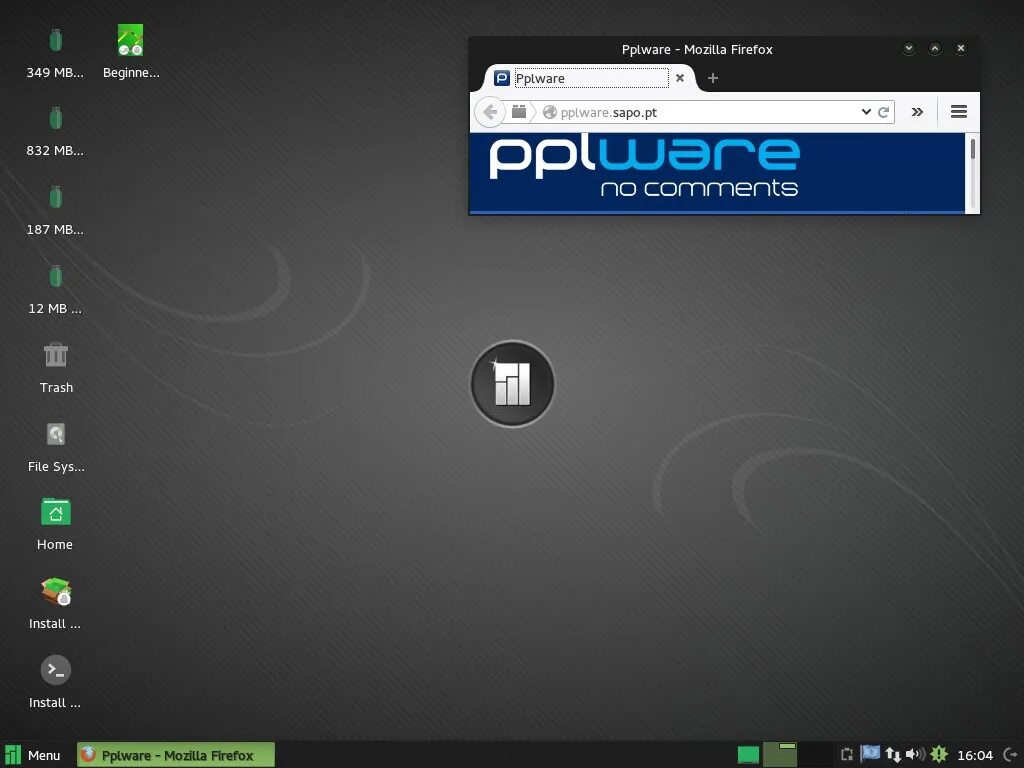Expand the URL history dropdown arrow
This screenshot has width=1024, height=768.
(866, 112)
